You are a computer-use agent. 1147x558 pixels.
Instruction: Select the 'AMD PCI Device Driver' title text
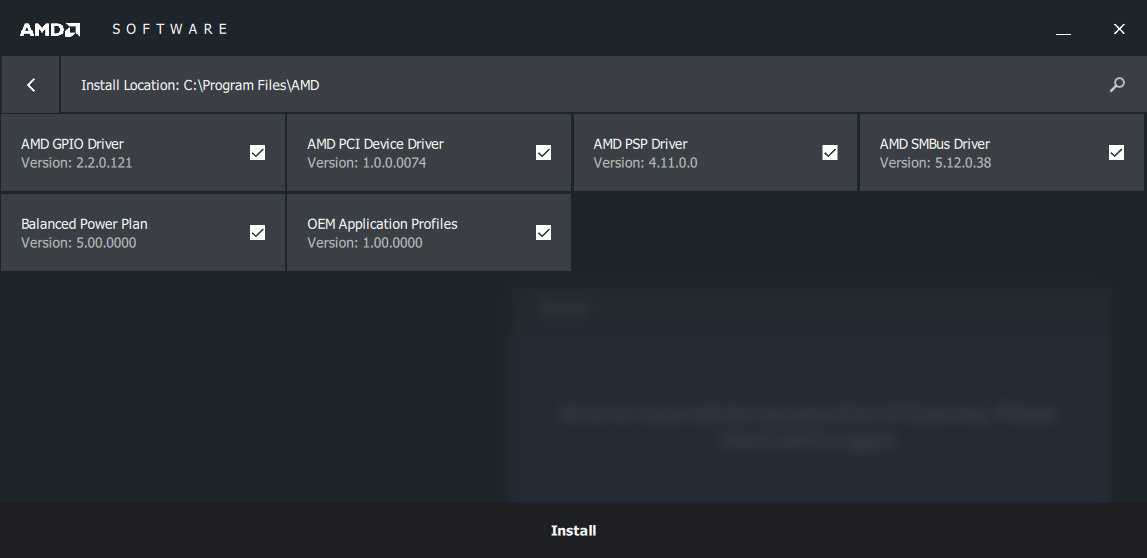pos(375,144)
